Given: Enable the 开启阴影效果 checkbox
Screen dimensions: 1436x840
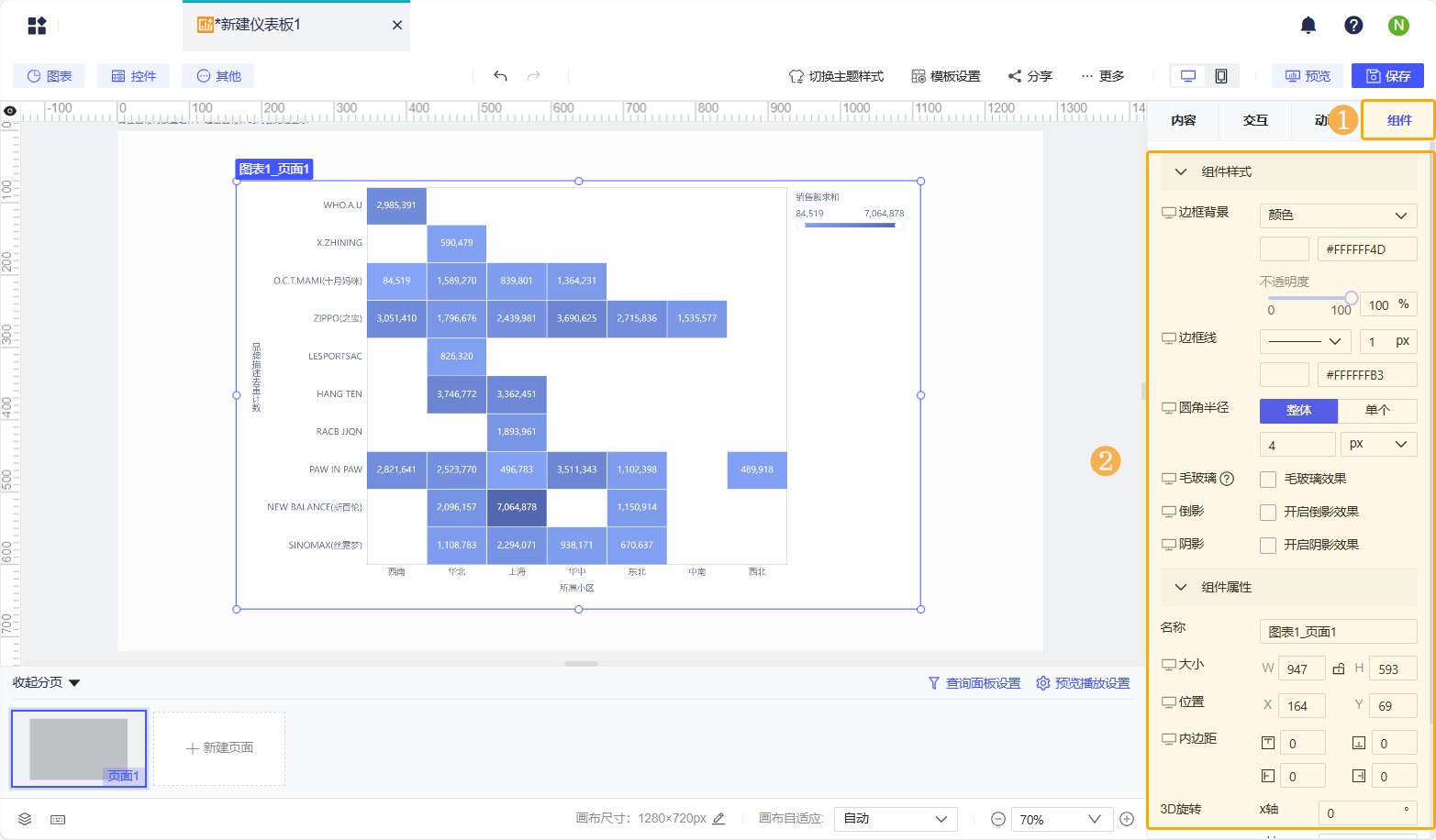Looking at the screenshot, I should pos(1268,546).
